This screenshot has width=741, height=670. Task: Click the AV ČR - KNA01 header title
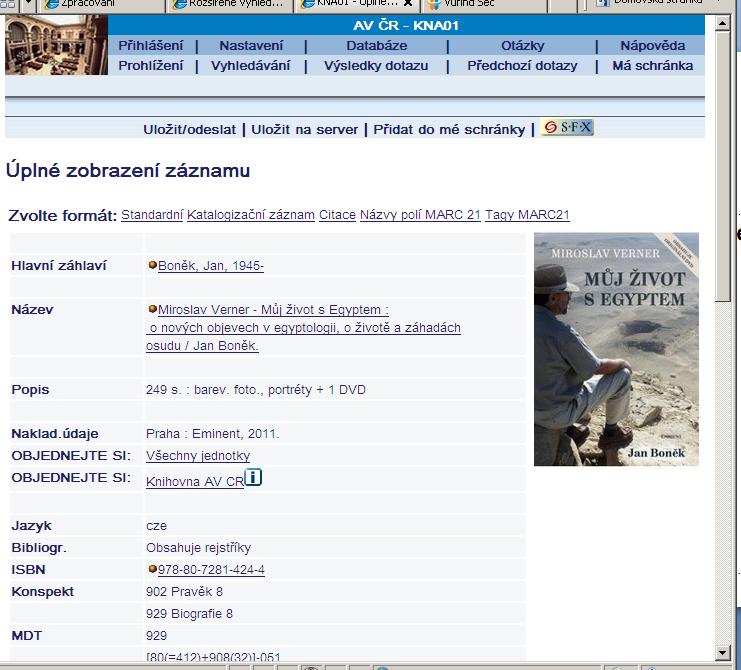coord(406,25)
